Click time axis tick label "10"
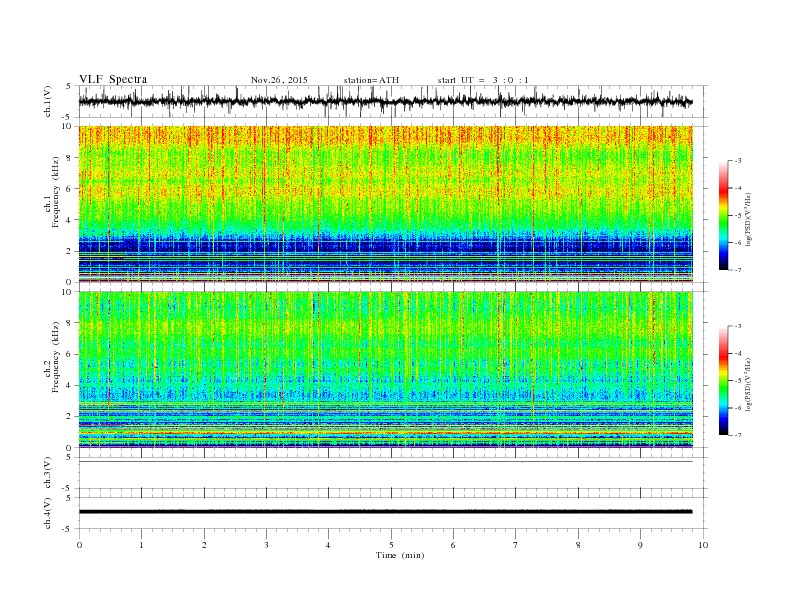This screenshot has width=792, height=612. point(703,545)
